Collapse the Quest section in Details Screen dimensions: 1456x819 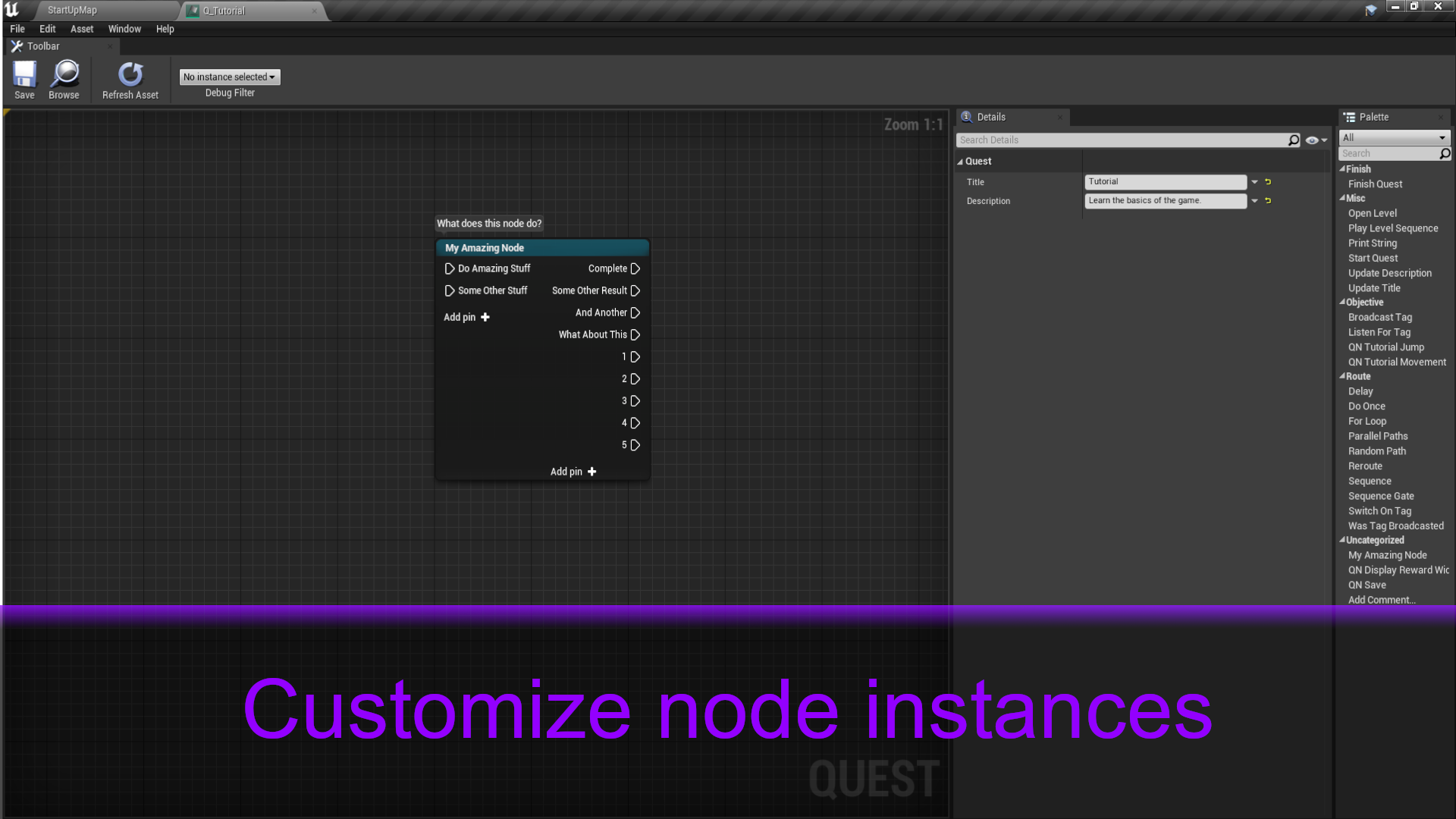tap(960, 161)
